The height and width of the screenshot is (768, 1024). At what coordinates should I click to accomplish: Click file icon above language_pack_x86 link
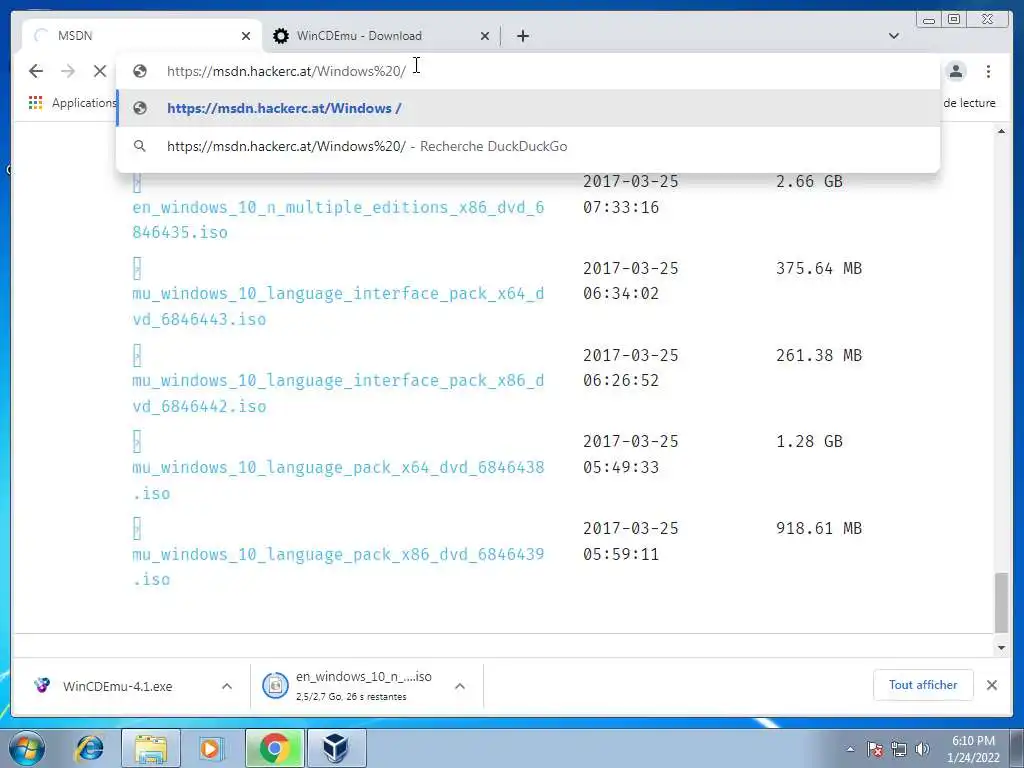click(136, 528)
